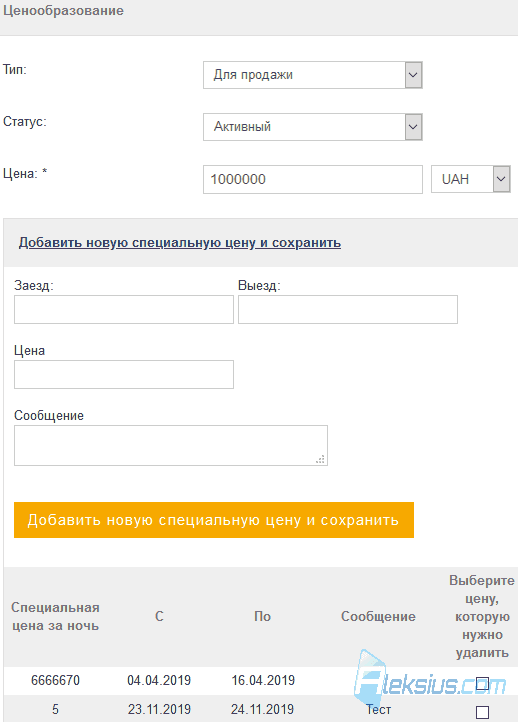Click the По column header

click(262, 617)
